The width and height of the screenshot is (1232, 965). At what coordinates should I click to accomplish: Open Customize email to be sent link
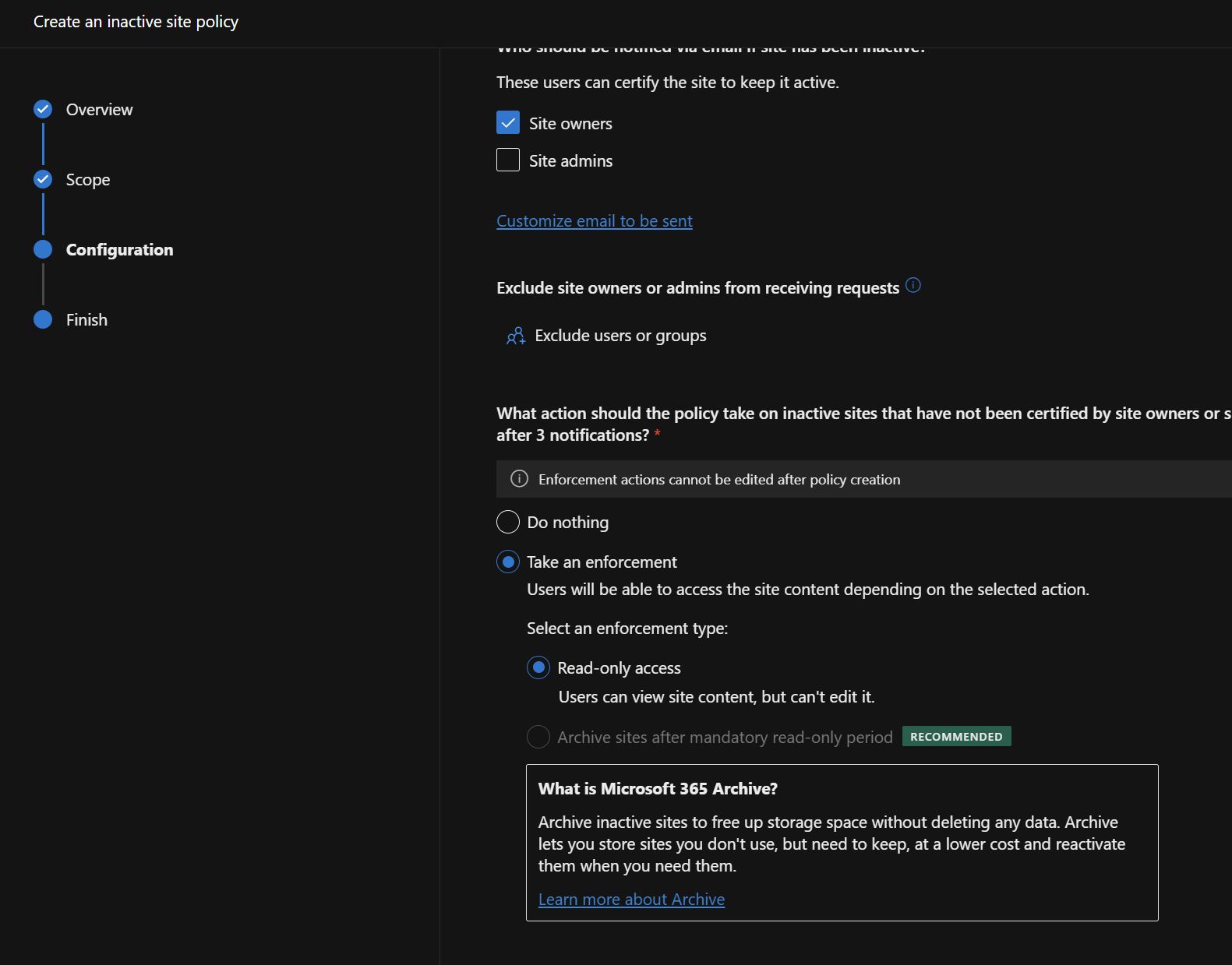click(x=595, y=221)
